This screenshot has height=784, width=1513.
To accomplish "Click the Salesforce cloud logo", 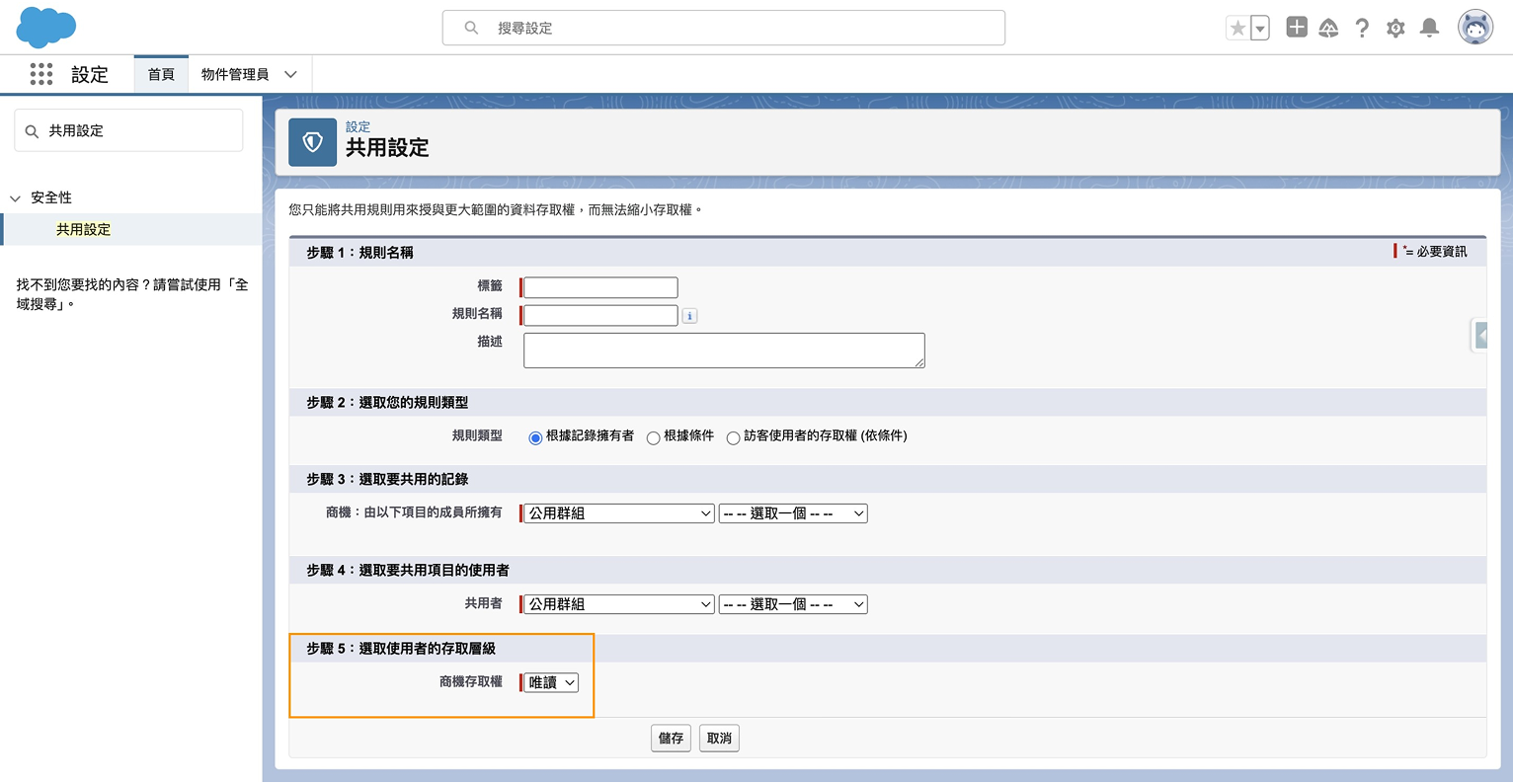I will [46, 27].
